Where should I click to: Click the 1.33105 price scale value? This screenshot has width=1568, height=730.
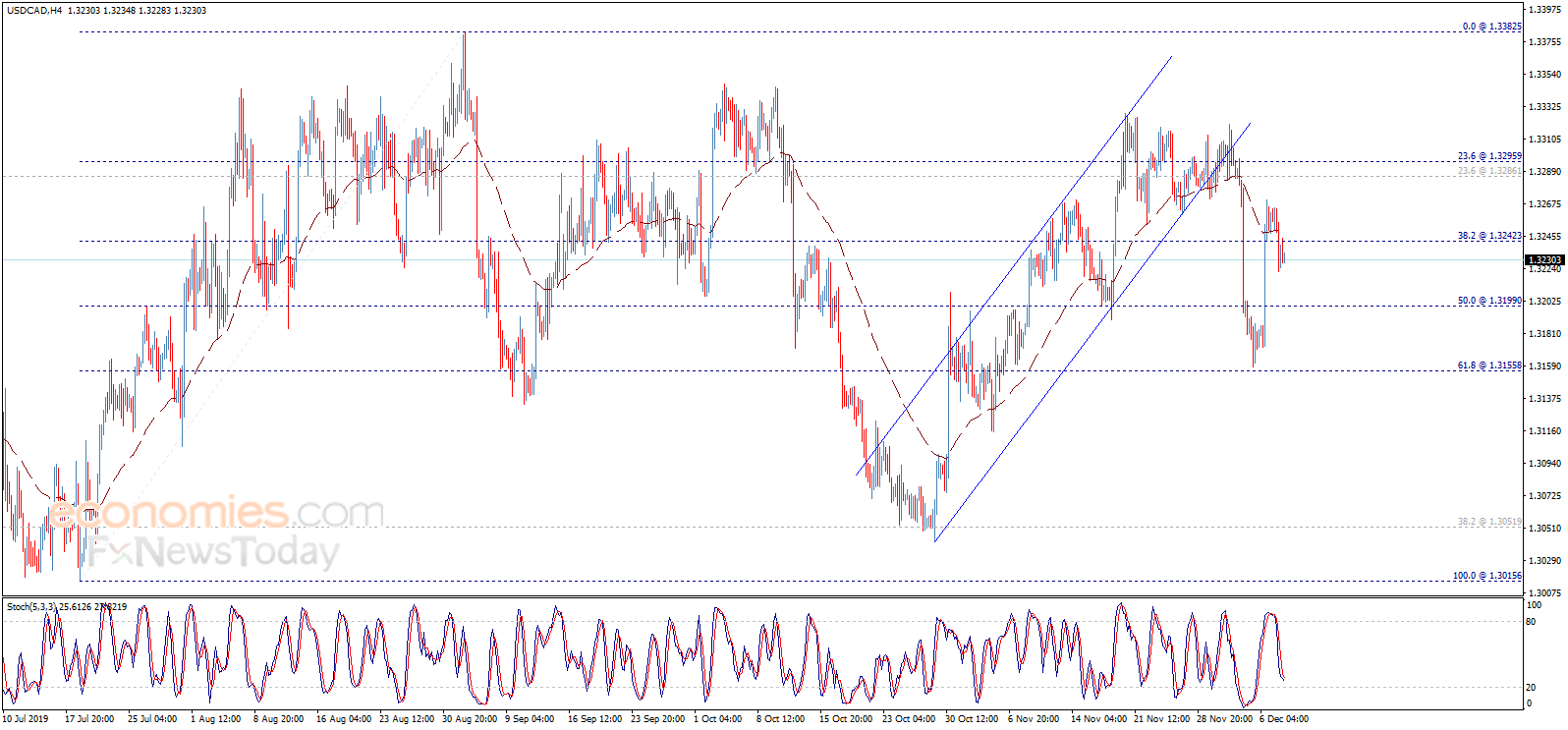click(x=1545, y=140)
